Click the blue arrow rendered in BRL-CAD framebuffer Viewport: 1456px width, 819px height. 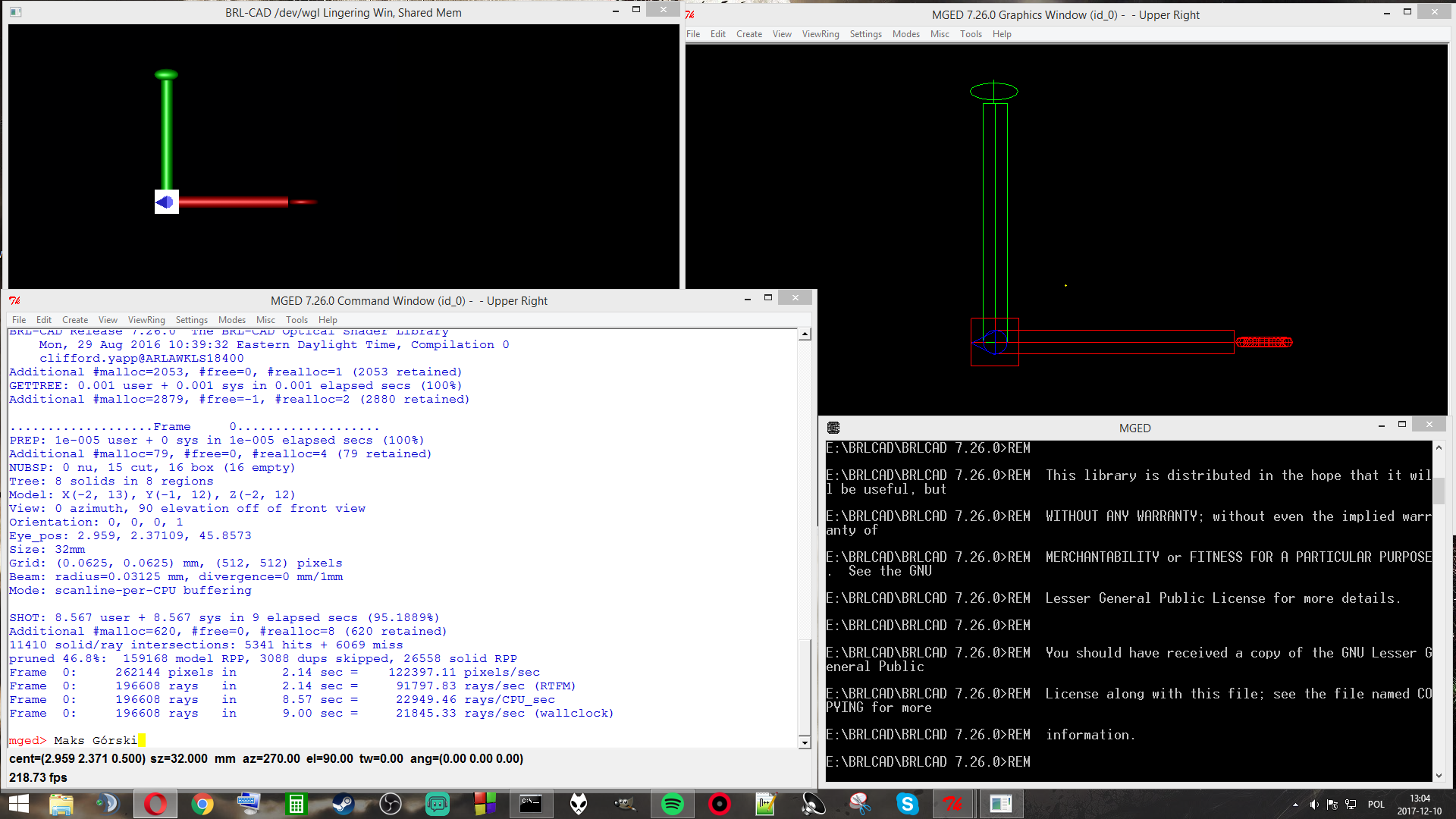(165, 202)
